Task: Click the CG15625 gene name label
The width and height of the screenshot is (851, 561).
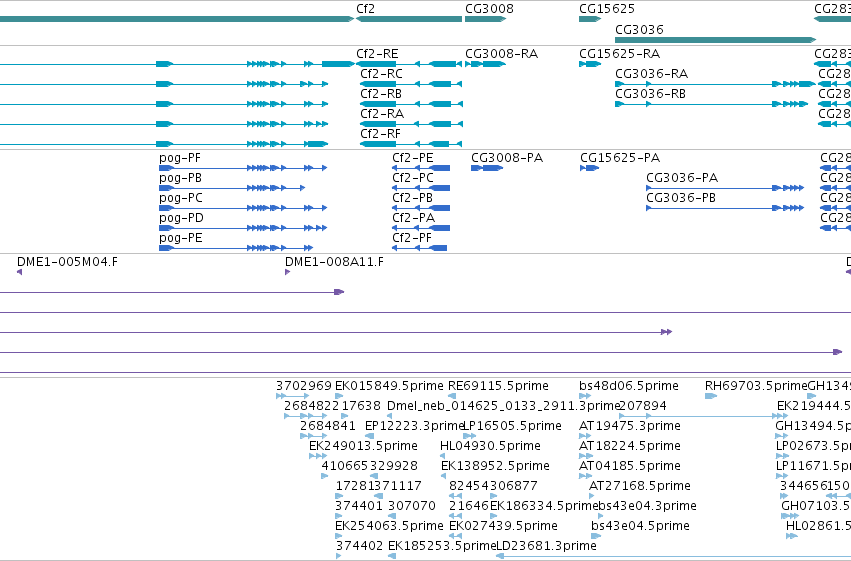Action: point(607,9)
